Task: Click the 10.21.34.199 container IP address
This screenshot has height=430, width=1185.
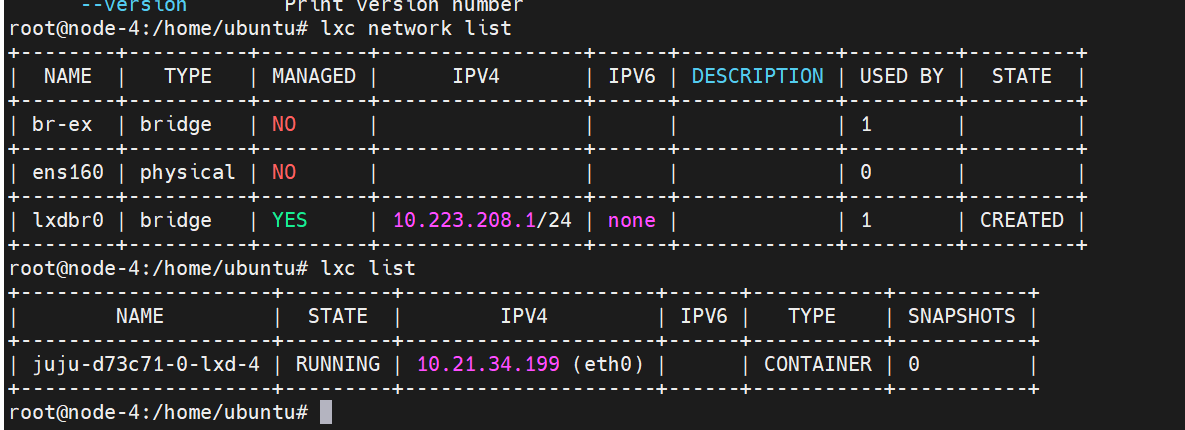Action: point(488,364)
